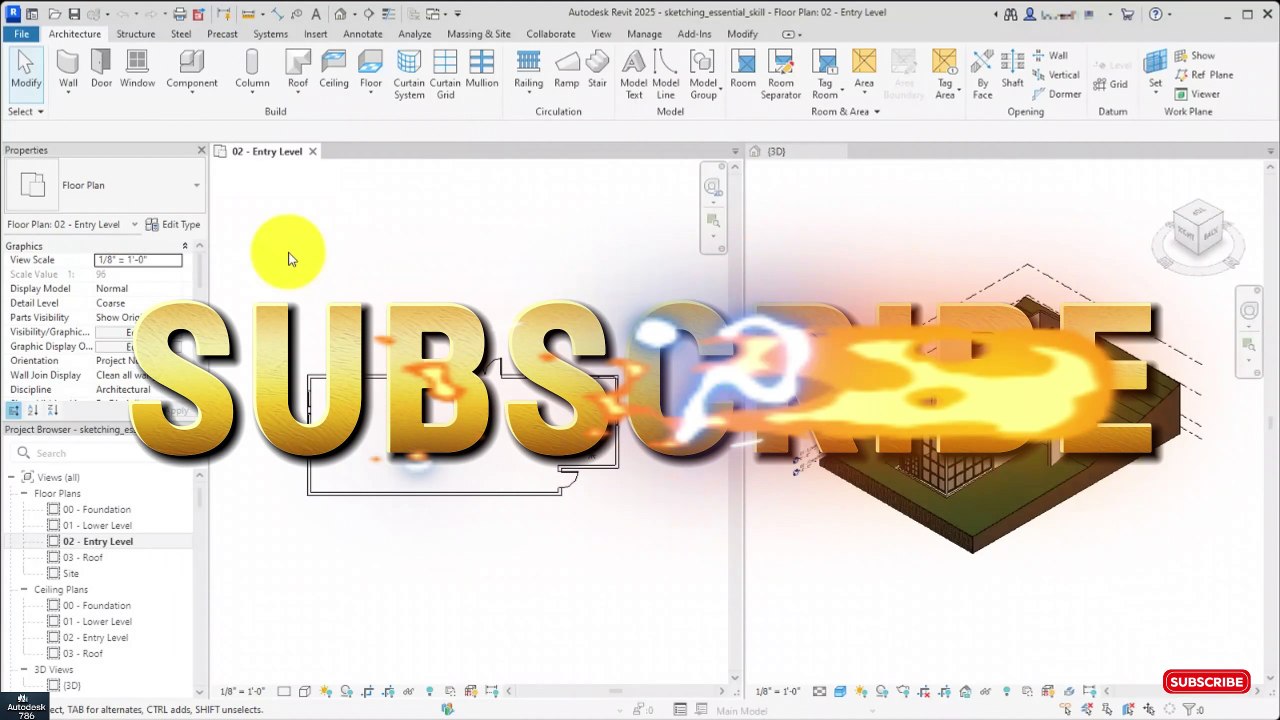Open the Massing & Site ribbon tab
Viewport: 1280px width, 720px height.
point(479,34)
